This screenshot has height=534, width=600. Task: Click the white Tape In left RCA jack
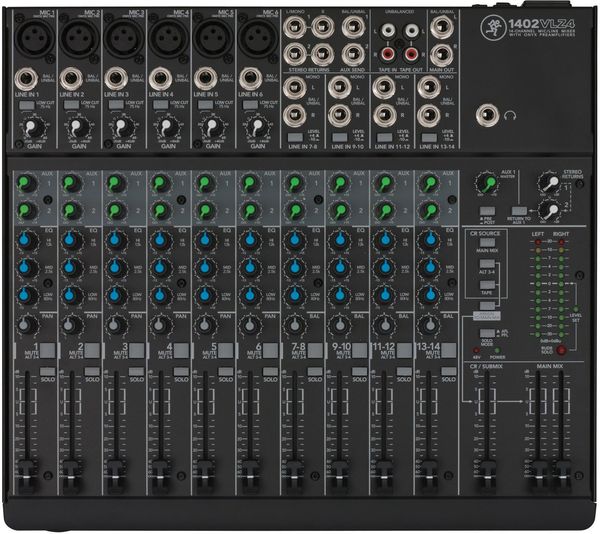pos(388,30)
